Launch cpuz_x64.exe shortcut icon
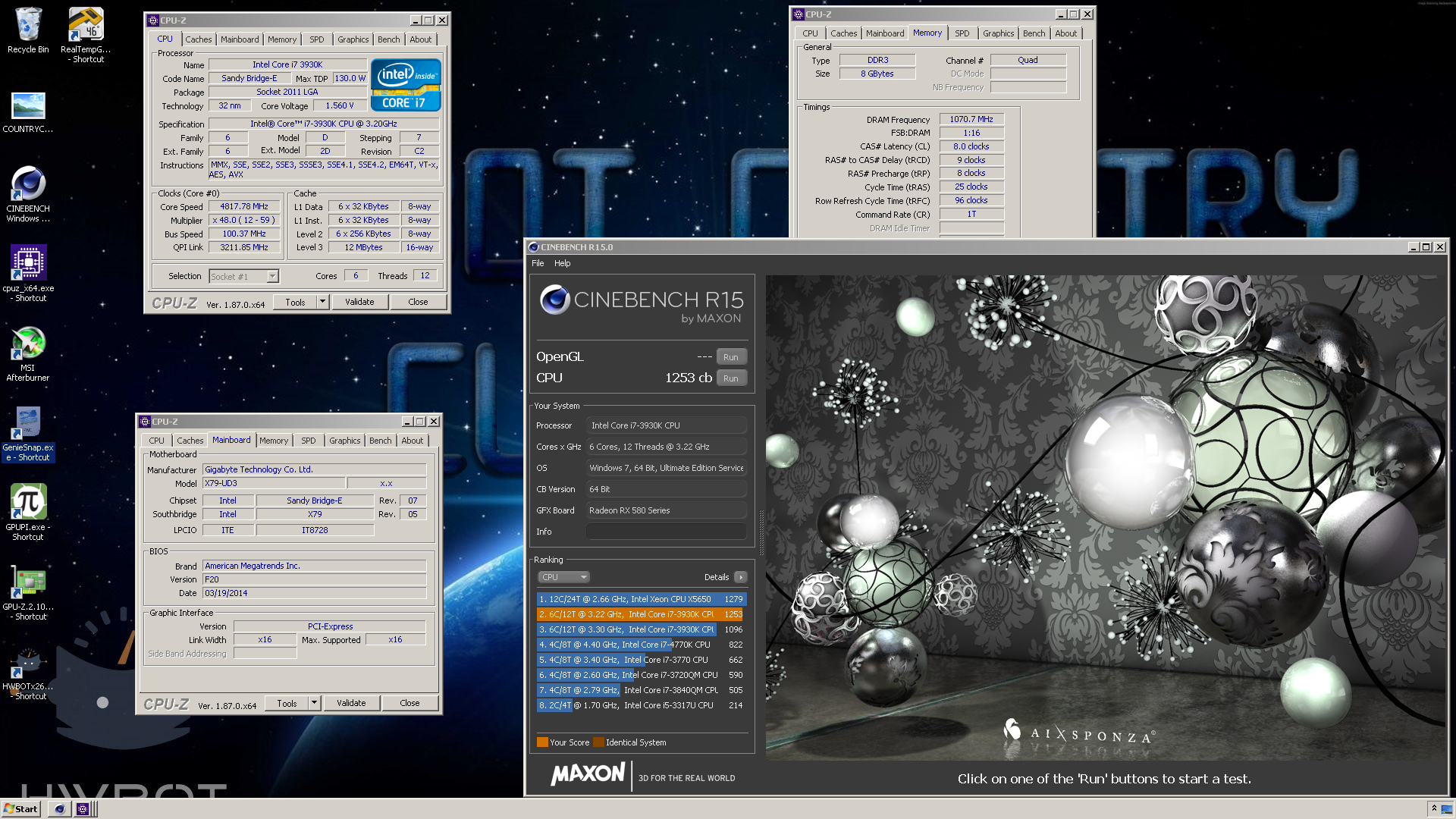1456x819 pixels. [28, 273]
